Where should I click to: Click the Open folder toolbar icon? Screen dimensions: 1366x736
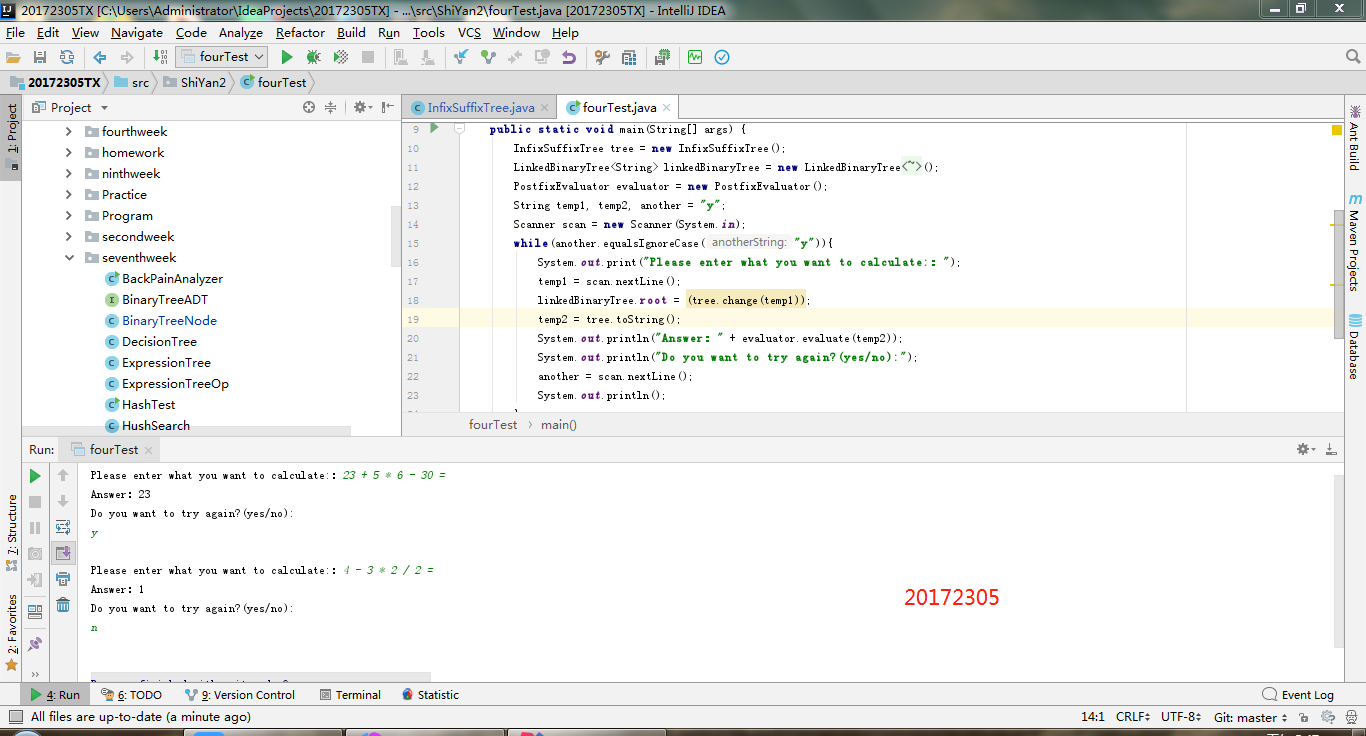click(14, 57)
